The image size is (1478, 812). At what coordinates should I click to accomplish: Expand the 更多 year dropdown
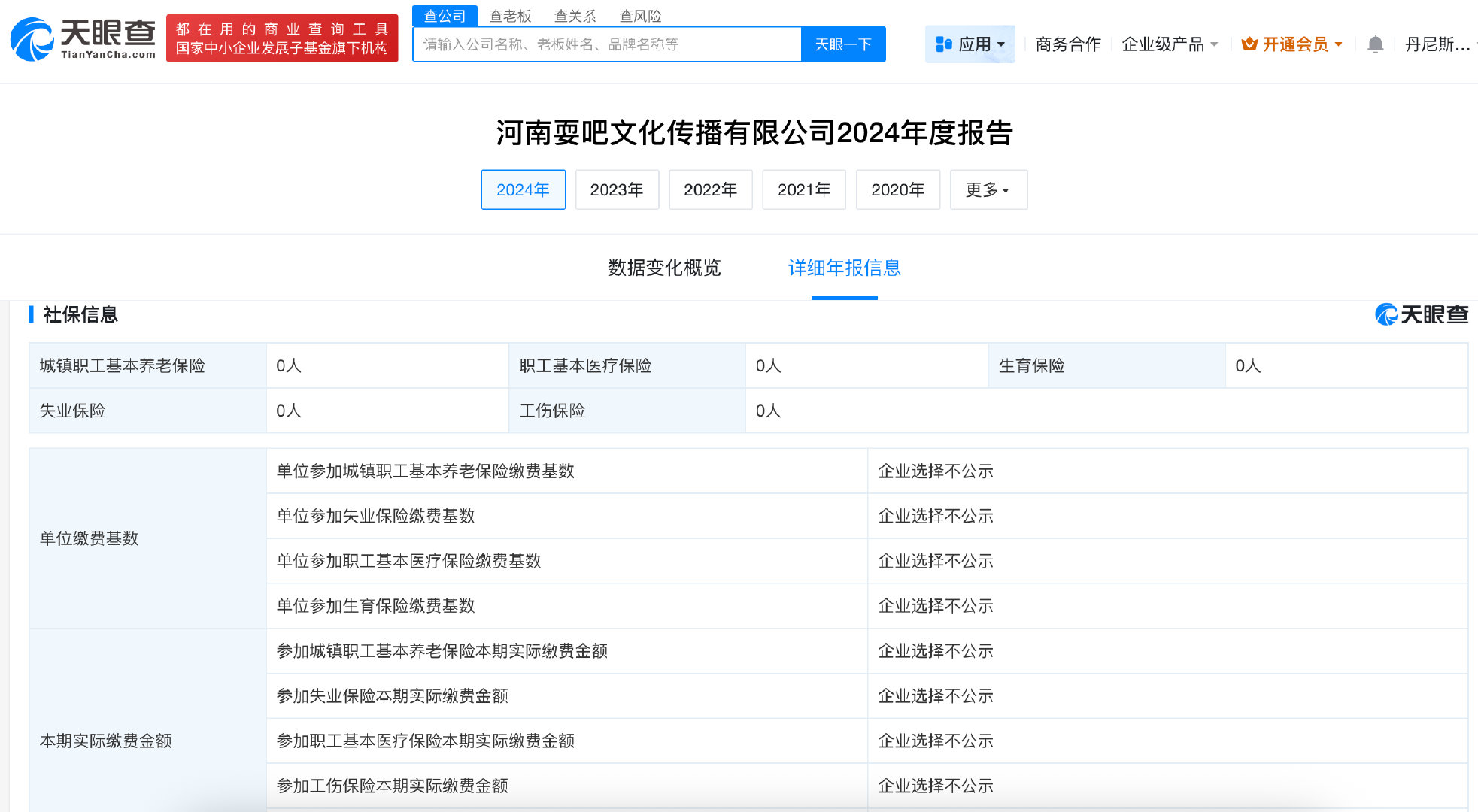(x=988, y=189)
